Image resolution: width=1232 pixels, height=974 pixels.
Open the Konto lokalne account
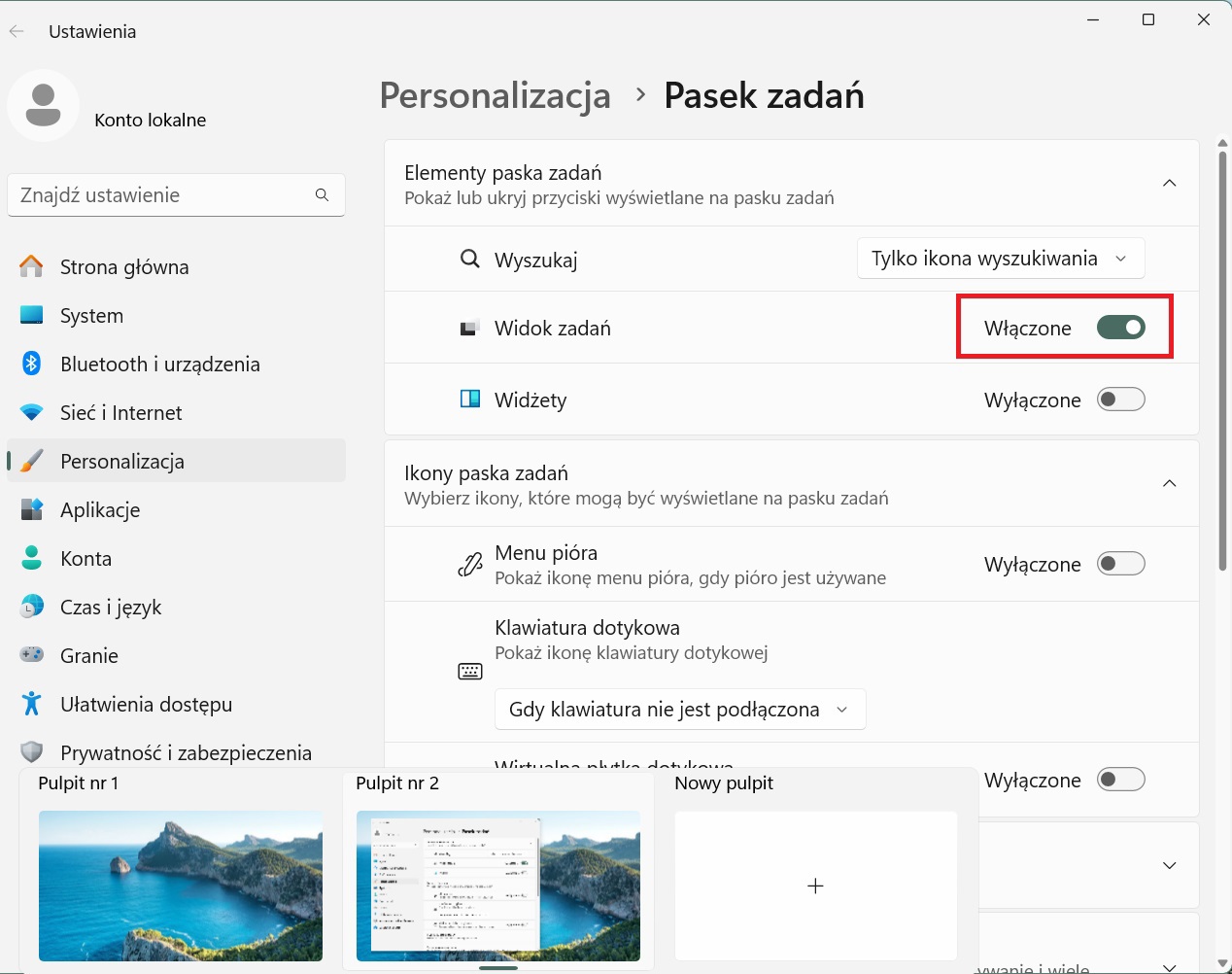point(151,120)
